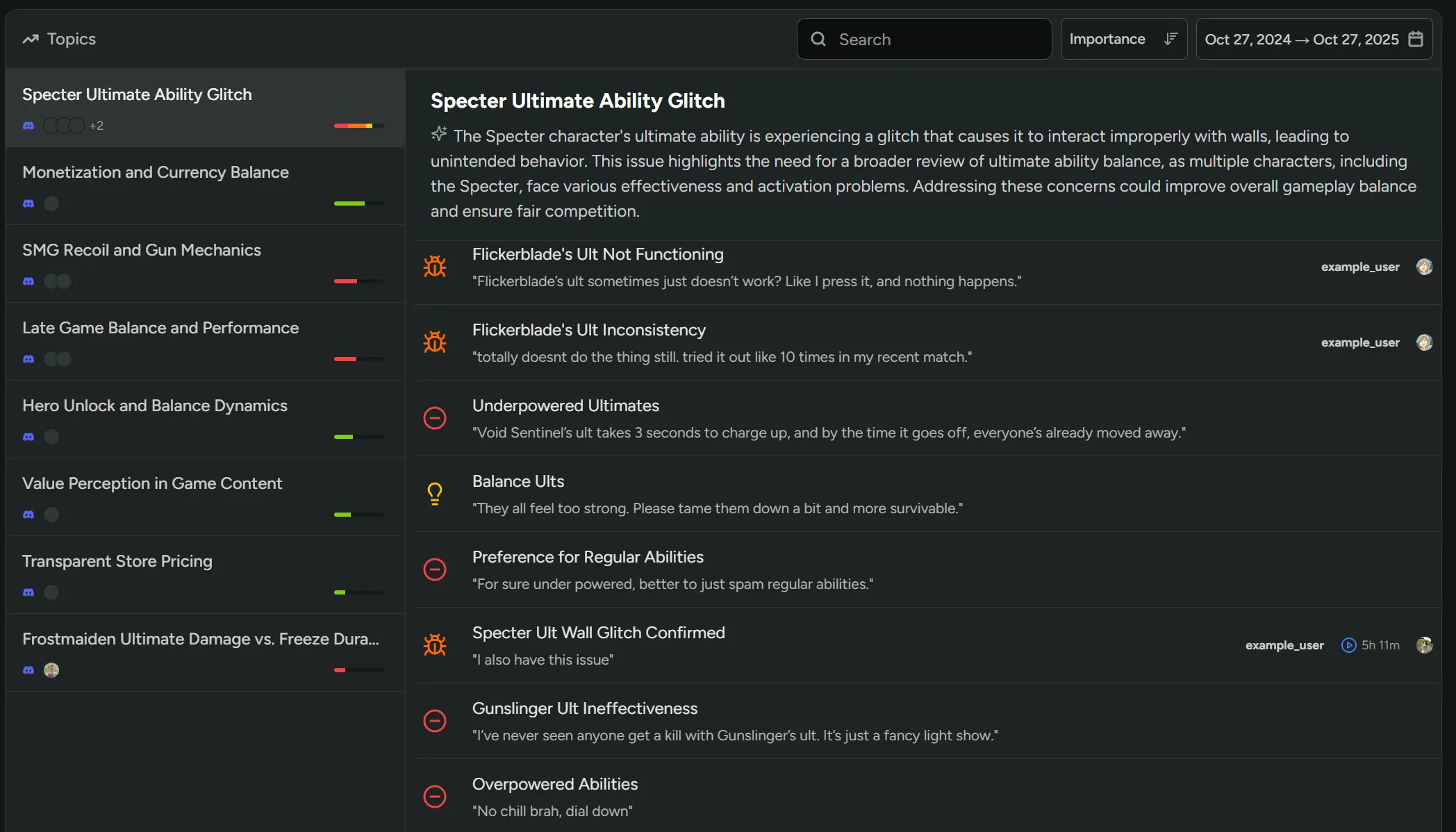Open the Oct 27 date range picker
The width and height of the screenshot is (1456, 832).
[x=1301, y=39]
